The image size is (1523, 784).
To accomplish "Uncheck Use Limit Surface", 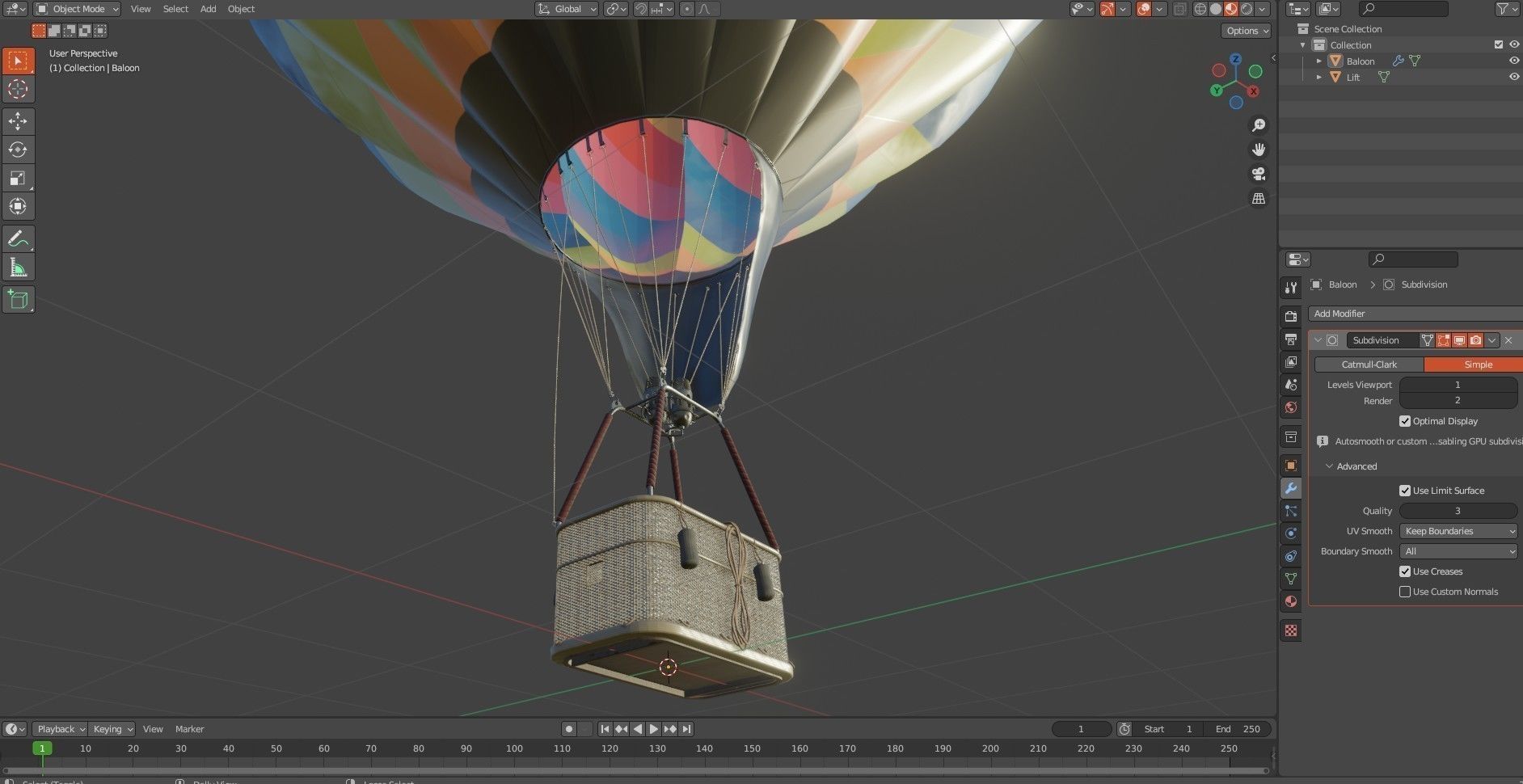I will pyautogui.click(x=1405, y=491).
